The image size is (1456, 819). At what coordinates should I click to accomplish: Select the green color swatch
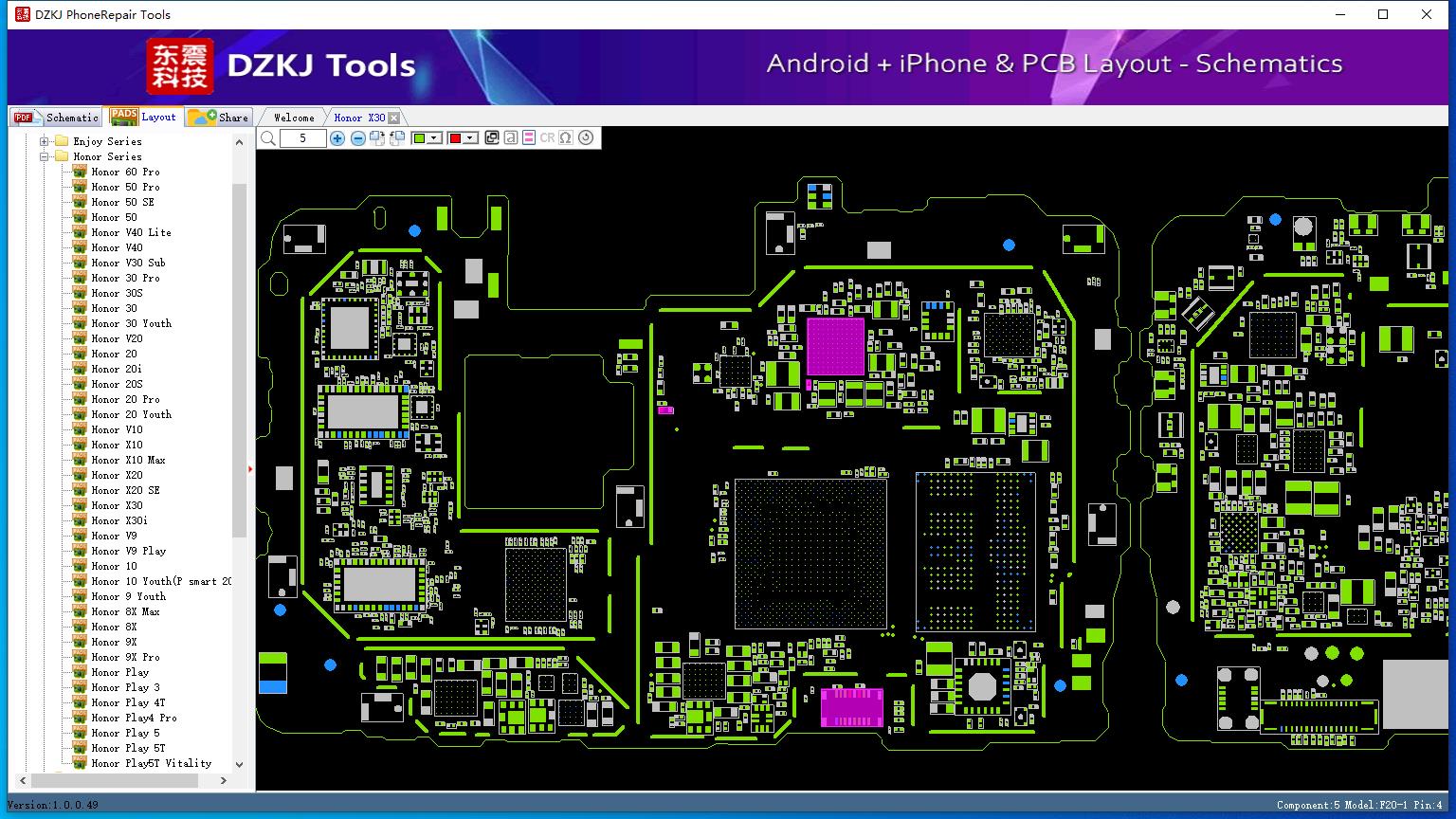(x=419, y=138)
